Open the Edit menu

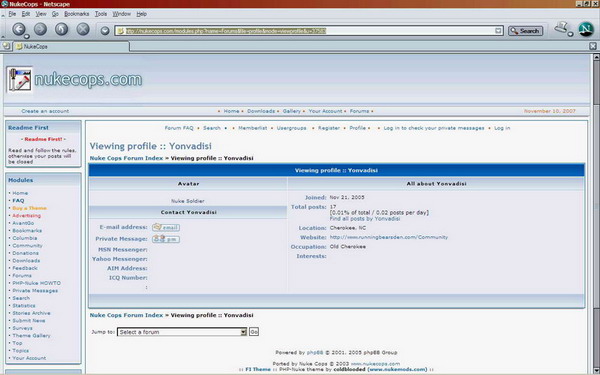[26, 14]
